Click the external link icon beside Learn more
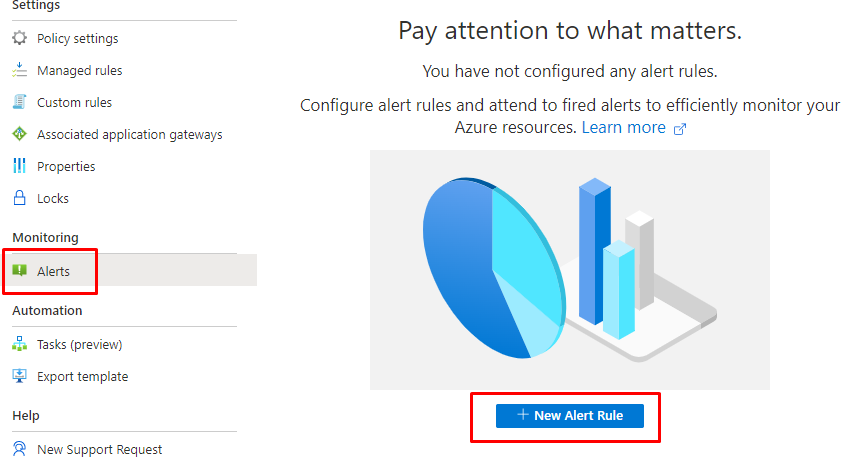848x474 pixels. pyautogui.click(x=680, y=129)
